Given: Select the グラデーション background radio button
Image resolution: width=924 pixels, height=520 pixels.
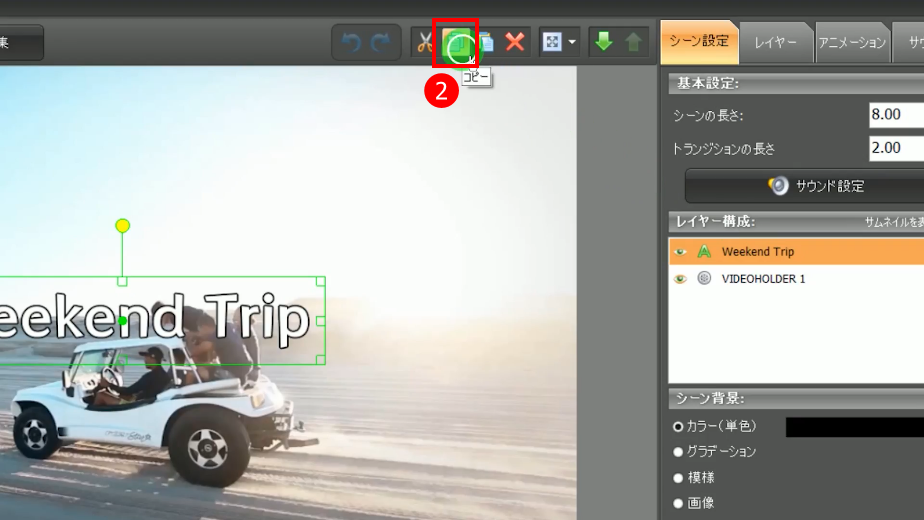Looking at the screenshot, I should [x=679, y=452].
